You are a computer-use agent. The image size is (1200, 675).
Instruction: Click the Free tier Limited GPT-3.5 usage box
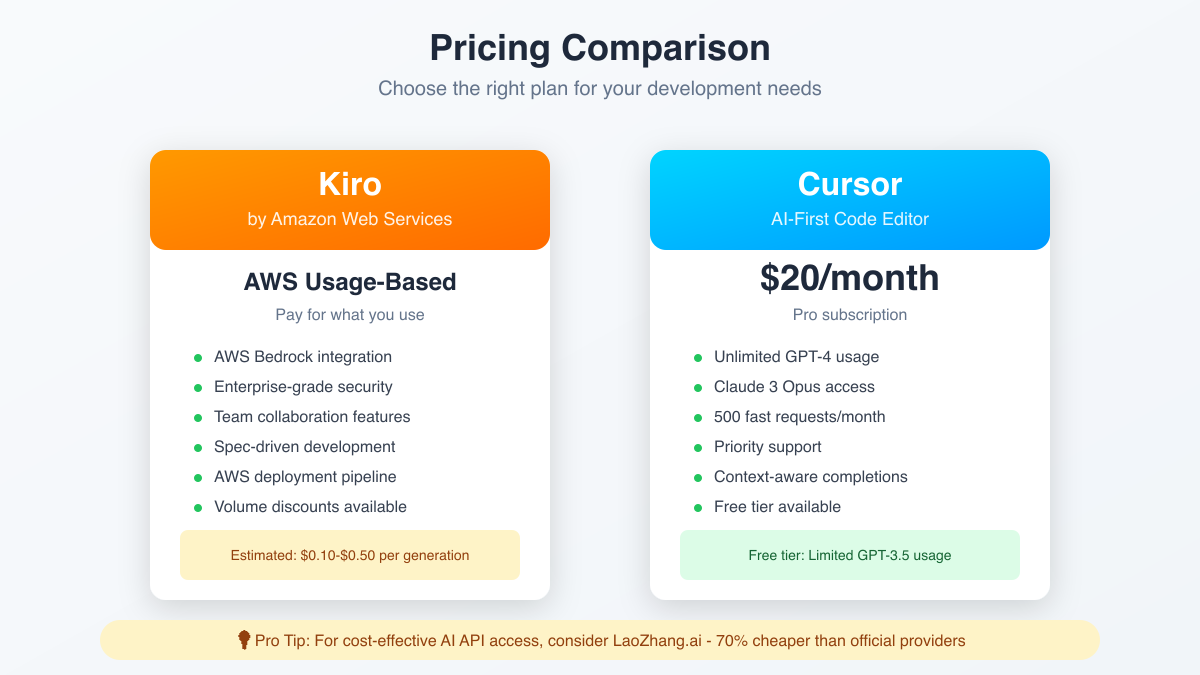pos(850,555)
